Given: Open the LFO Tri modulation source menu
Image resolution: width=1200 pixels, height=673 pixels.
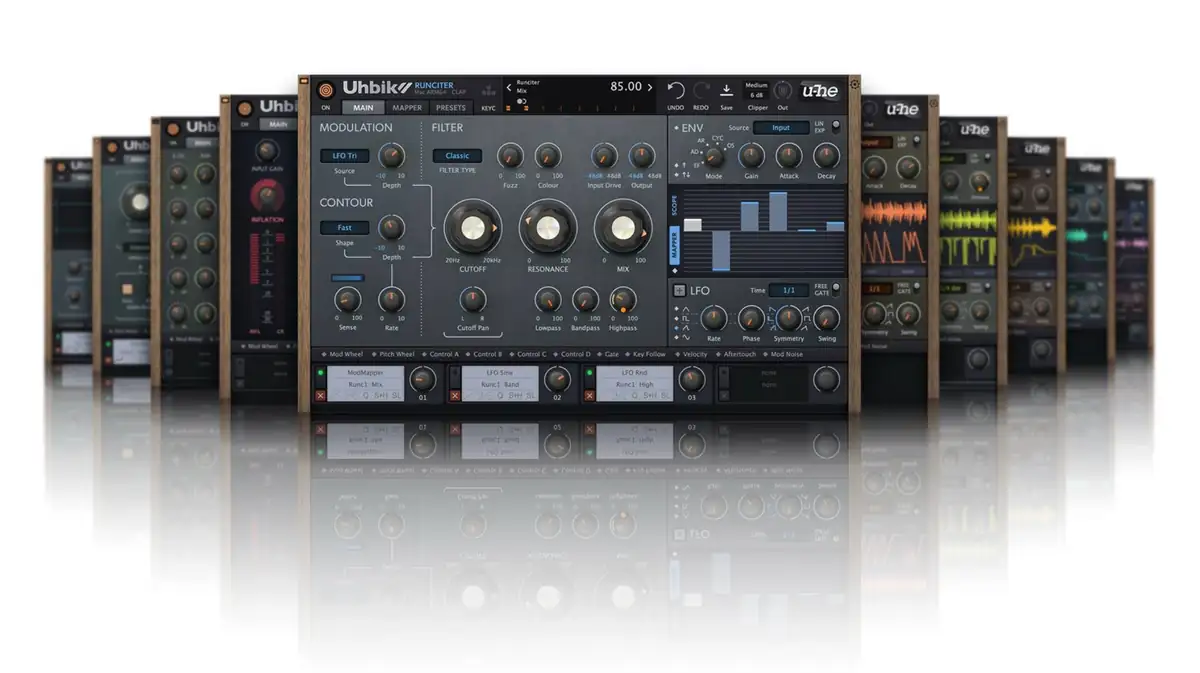Looking at the screenshot, I should coord(343,156).
